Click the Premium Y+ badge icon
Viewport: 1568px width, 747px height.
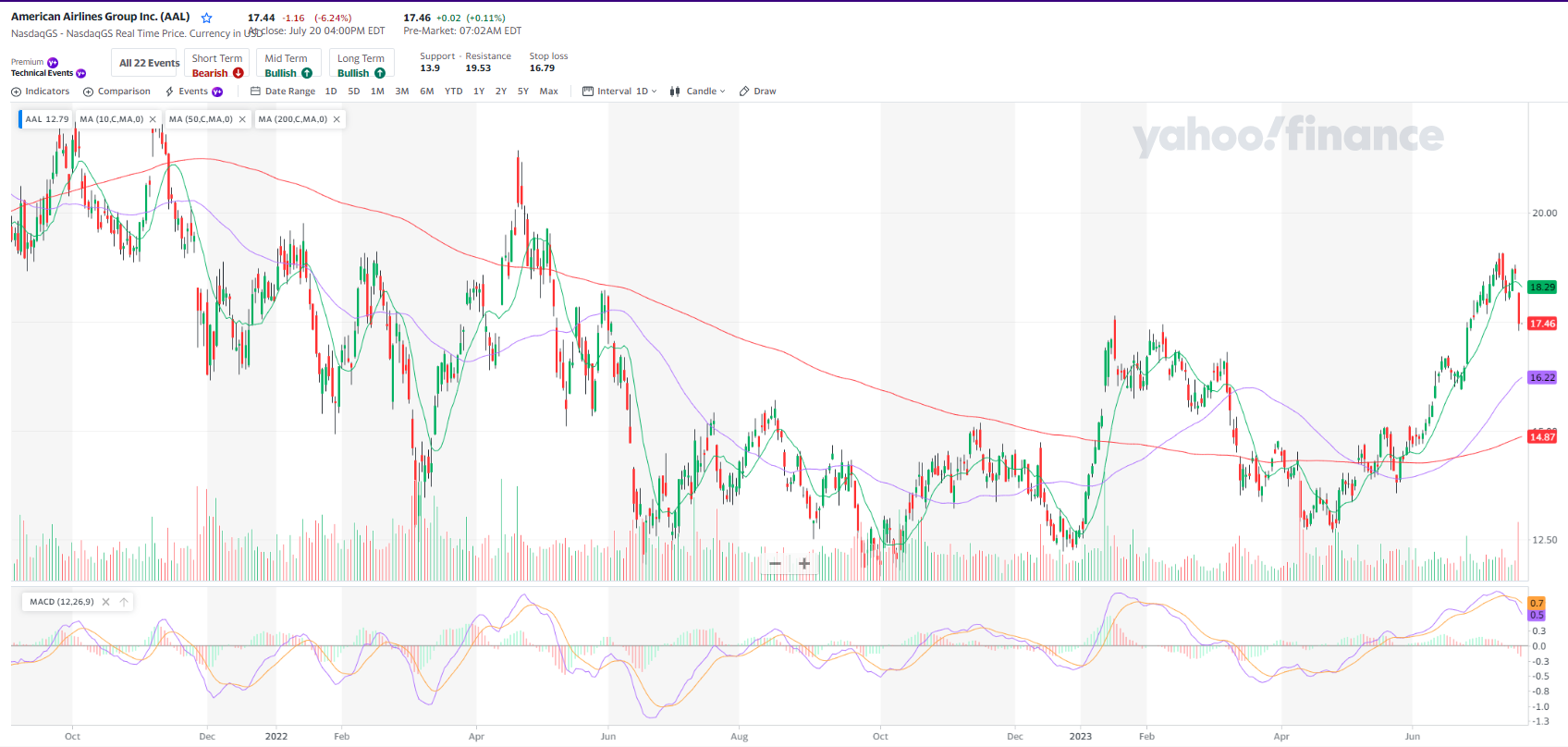click(x=53, y=63)
